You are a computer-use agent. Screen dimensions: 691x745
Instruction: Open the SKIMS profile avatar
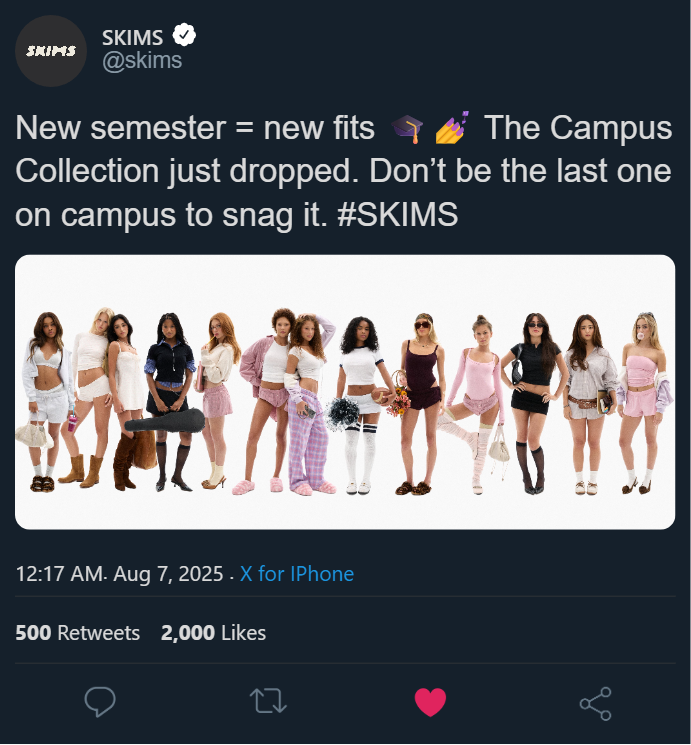click(51, 51)
